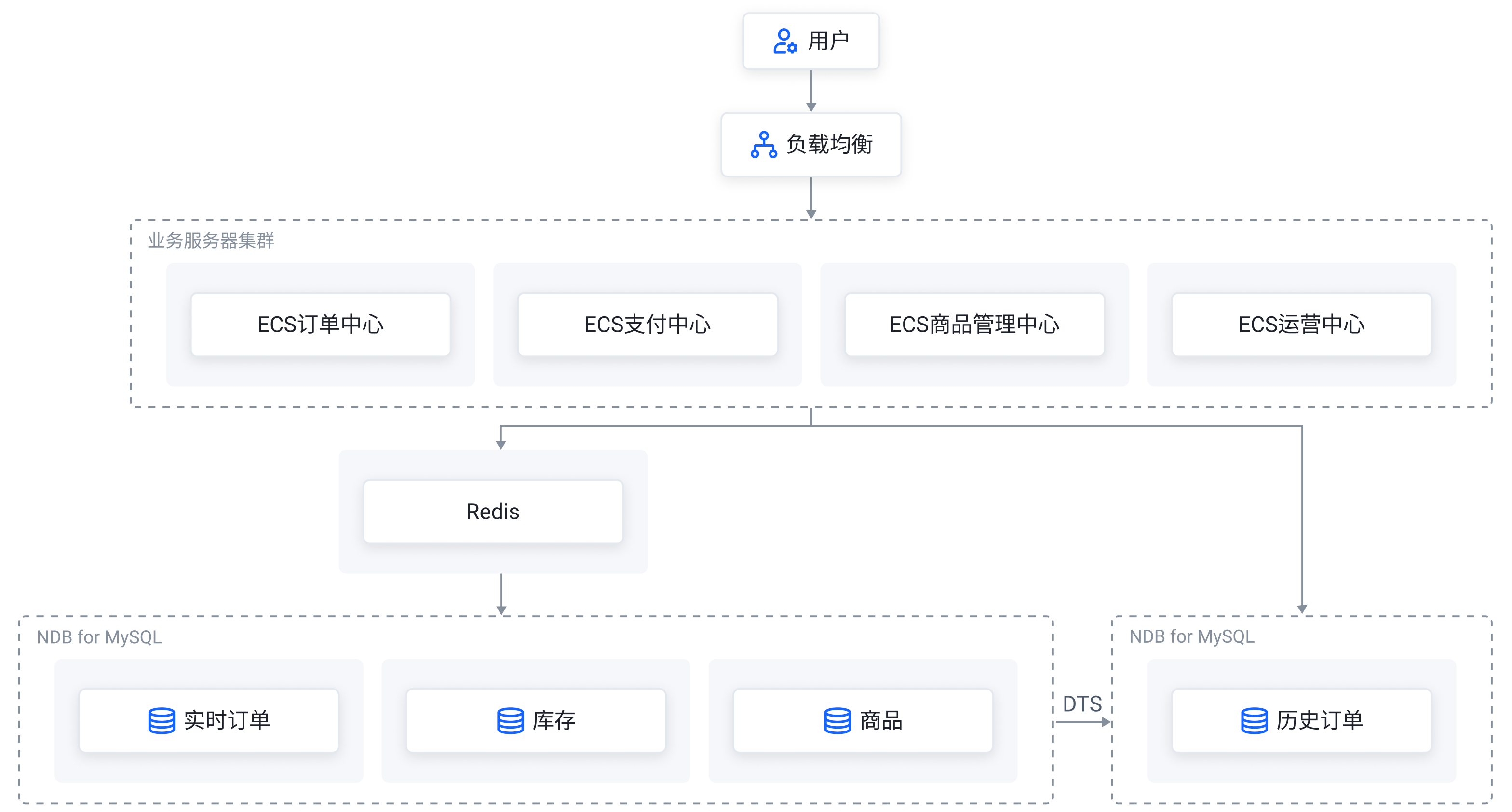Select the Redis cache box
The height and width of the screenshot is (812, 1512).
click(493, 512)
